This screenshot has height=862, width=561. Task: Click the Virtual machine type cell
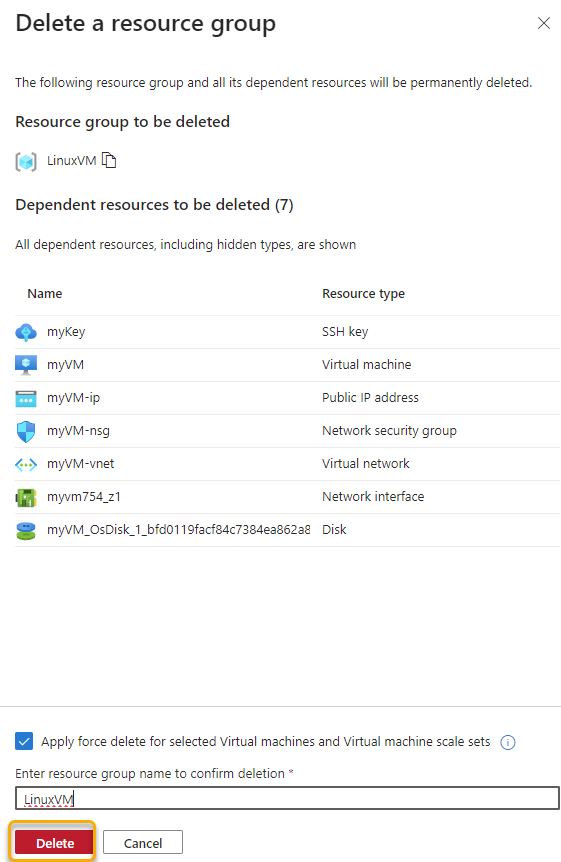[x=366, y=364]
